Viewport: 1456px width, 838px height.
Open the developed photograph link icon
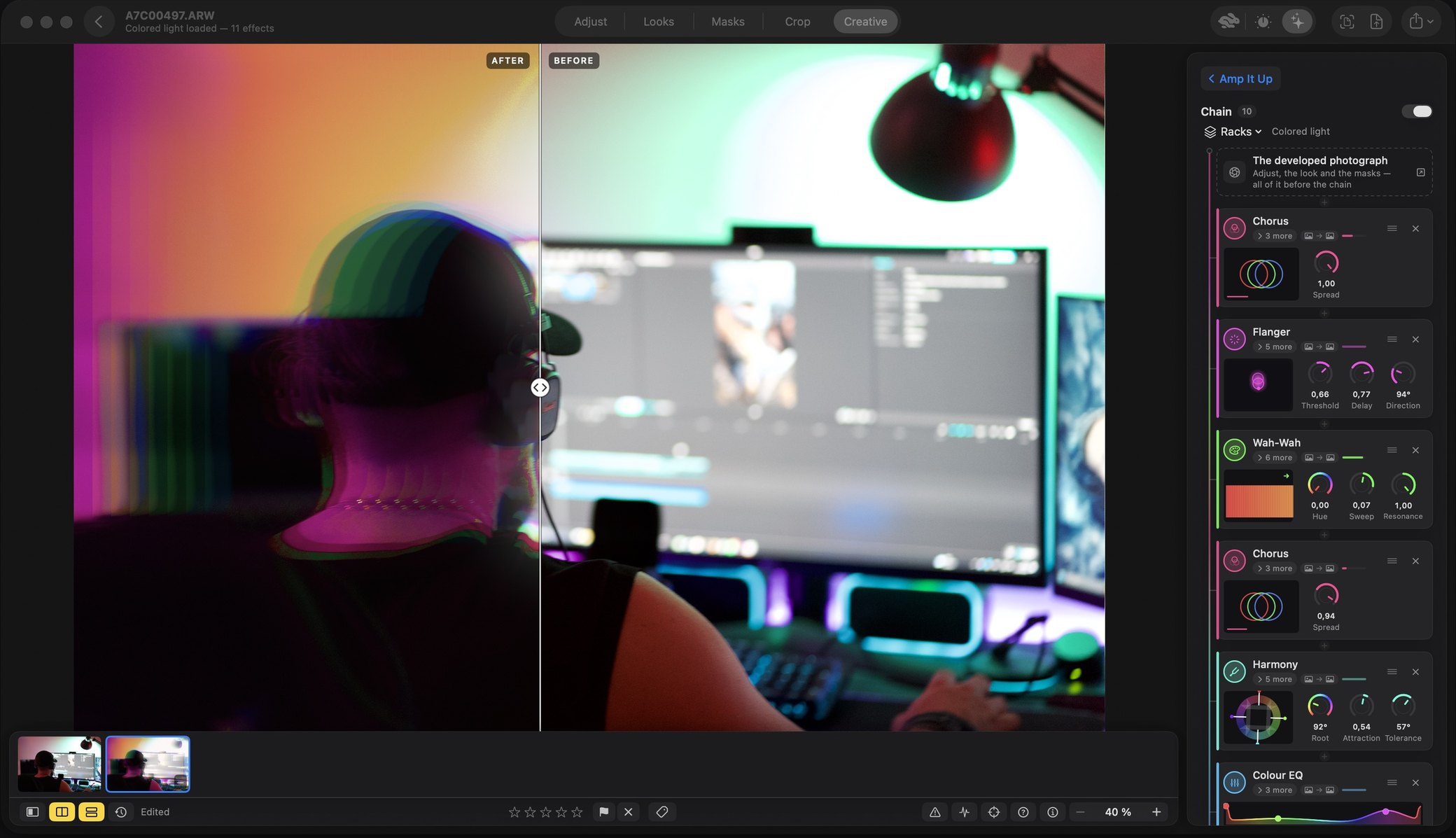(x=1421, y=172)
